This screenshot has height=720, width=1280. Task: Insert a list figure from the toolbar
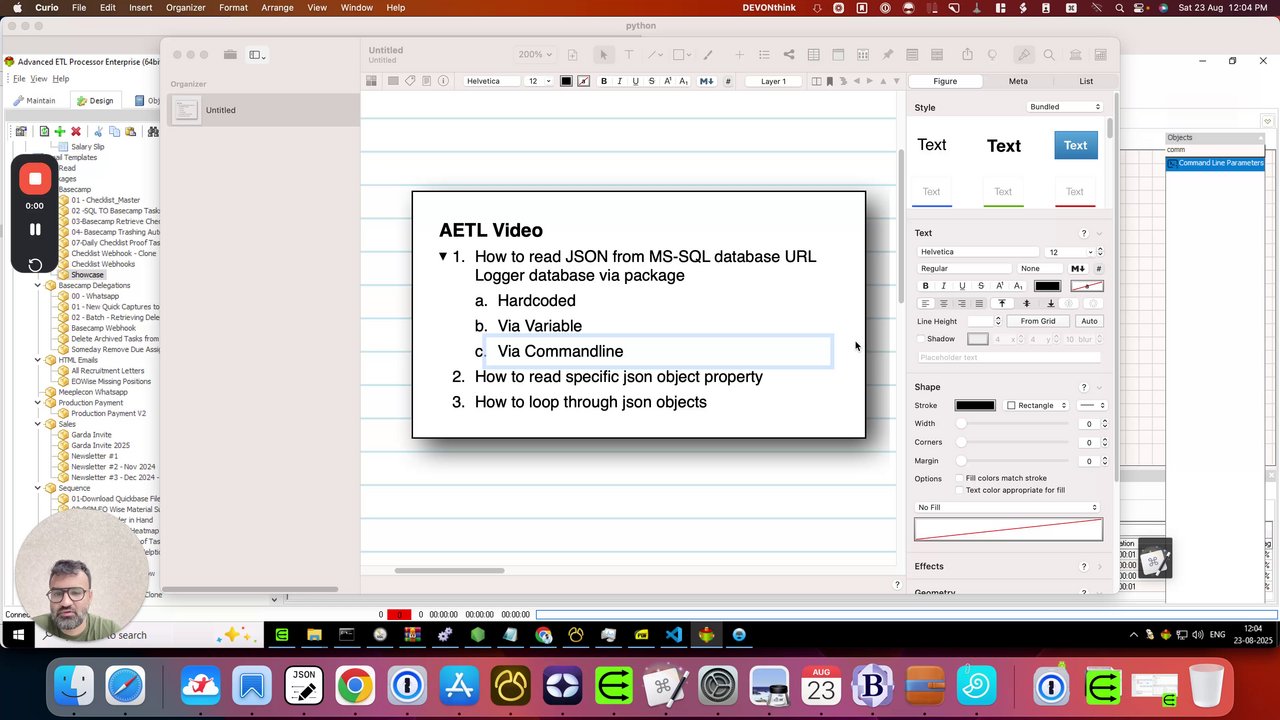(764, 55)
